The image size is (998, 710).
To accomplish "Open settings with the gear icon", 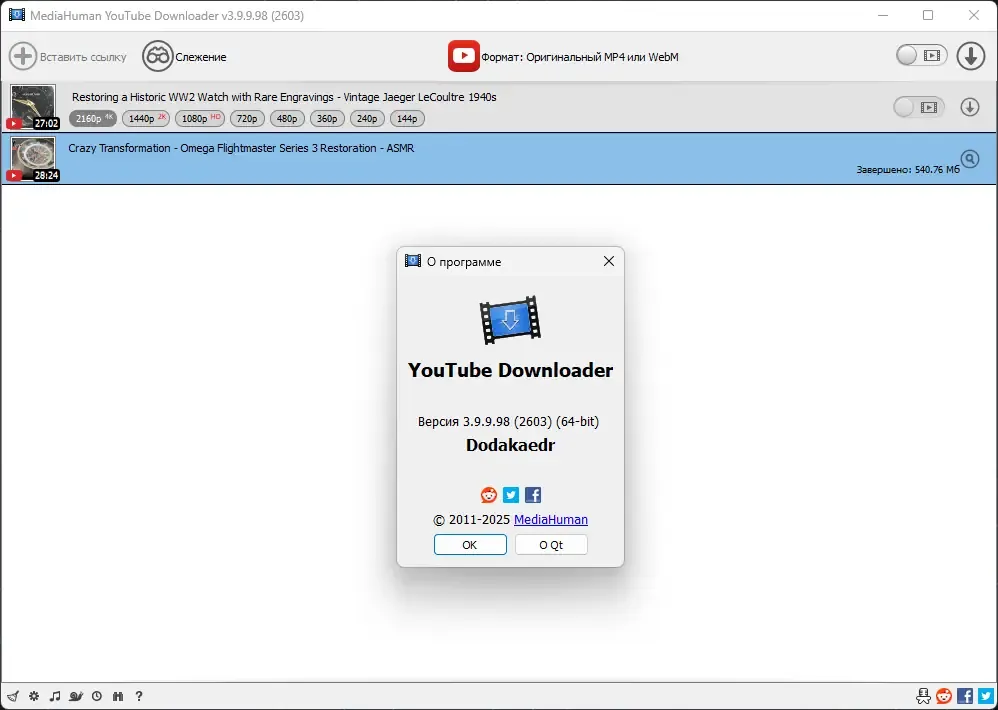I will (34, 696).
